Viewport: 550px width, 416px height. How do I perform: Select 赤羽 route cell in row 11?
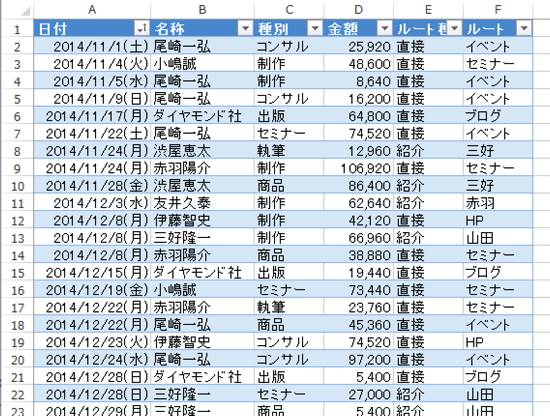coord(498,203)
